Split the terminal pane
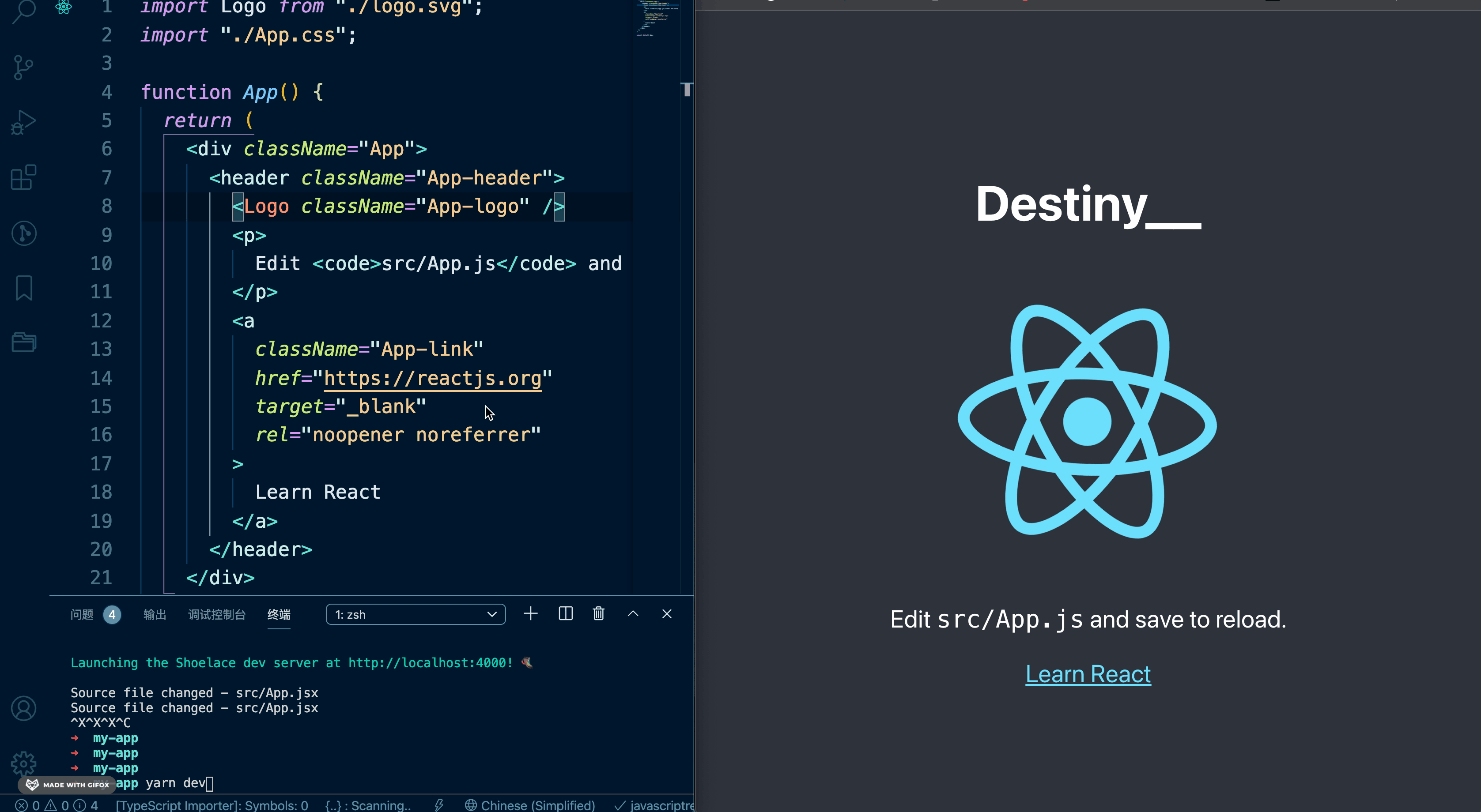 point(566,614)
